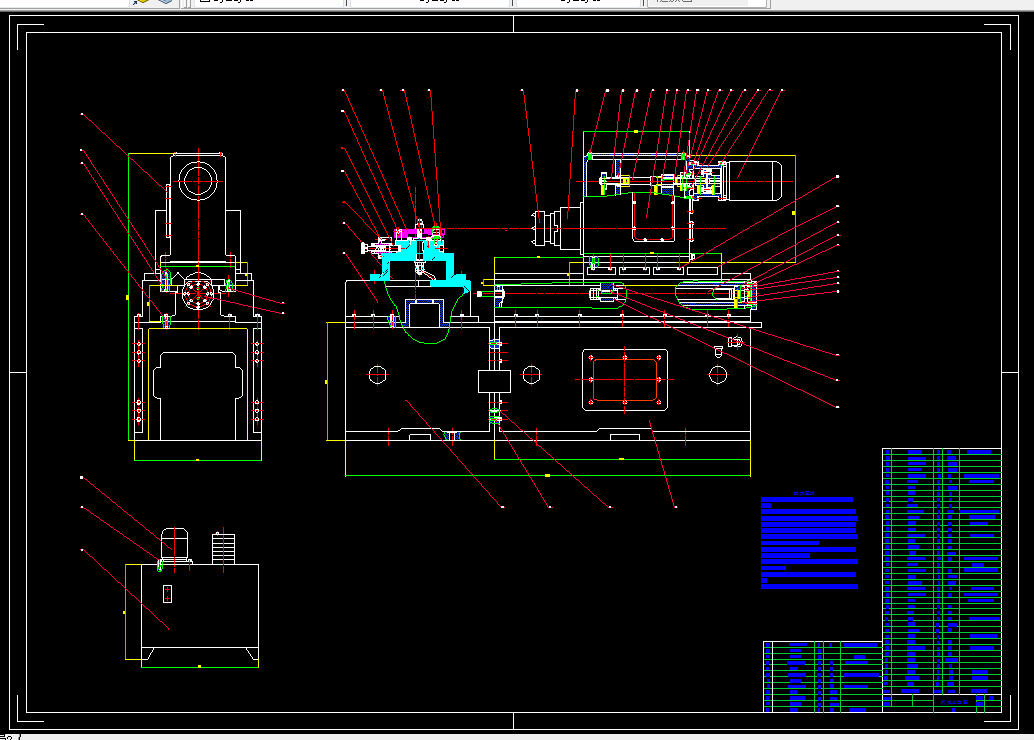Click the yellow grip below main view dimension
This screenshot has width=1034, height=740.
click(547, 475)
